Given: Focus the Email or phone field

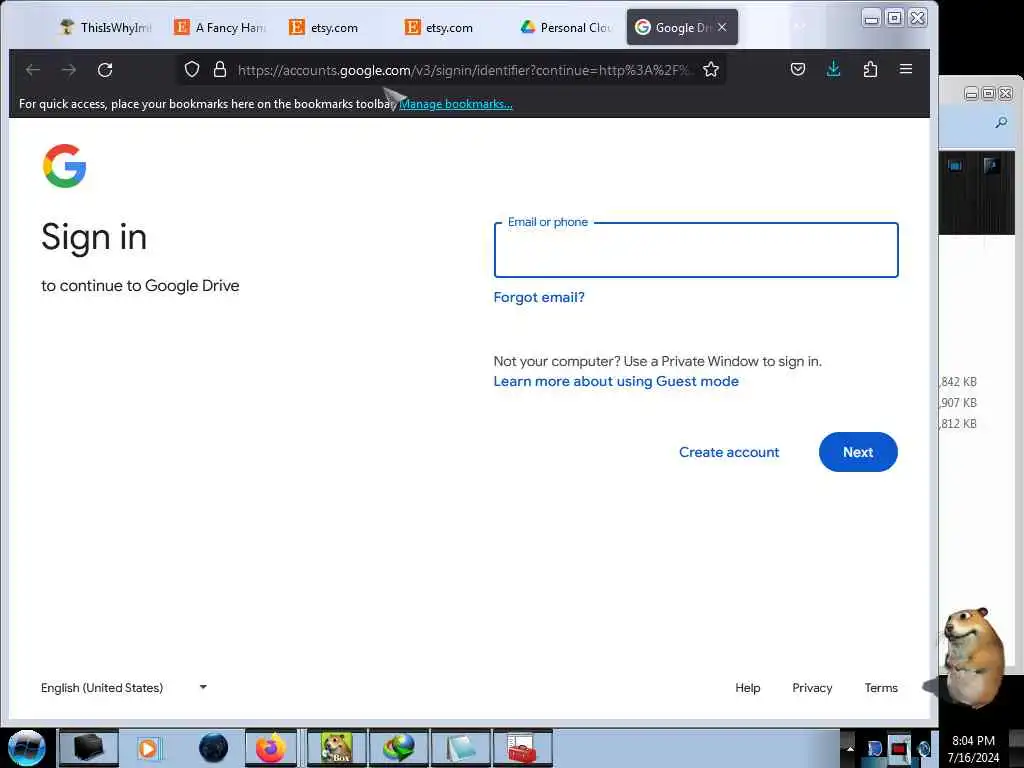Looking at the screenshot, I should point(696,250).
